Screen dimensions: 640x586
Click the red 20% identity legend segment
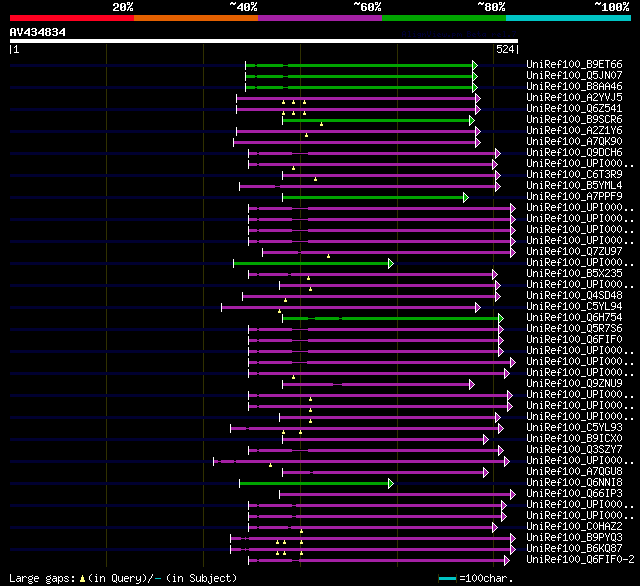tap(72, 18)
